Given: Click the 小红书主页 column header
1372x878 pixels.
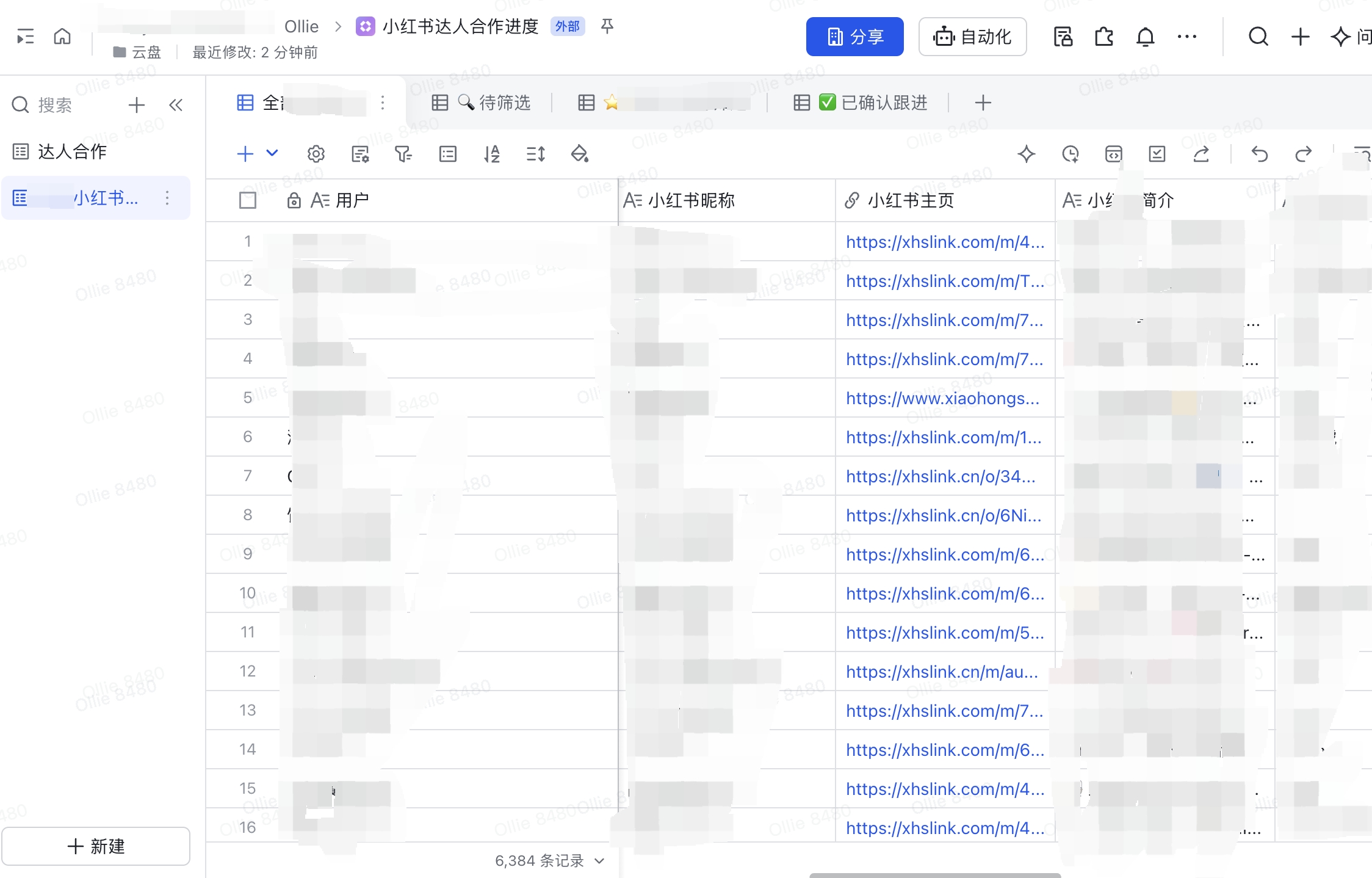Looking at the screenshot, I should pos(945,200).
